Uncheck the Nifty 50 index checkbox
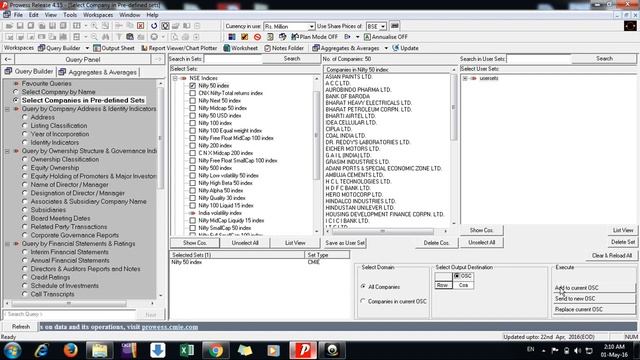This screenshot has height=360, width=640. 193,86
